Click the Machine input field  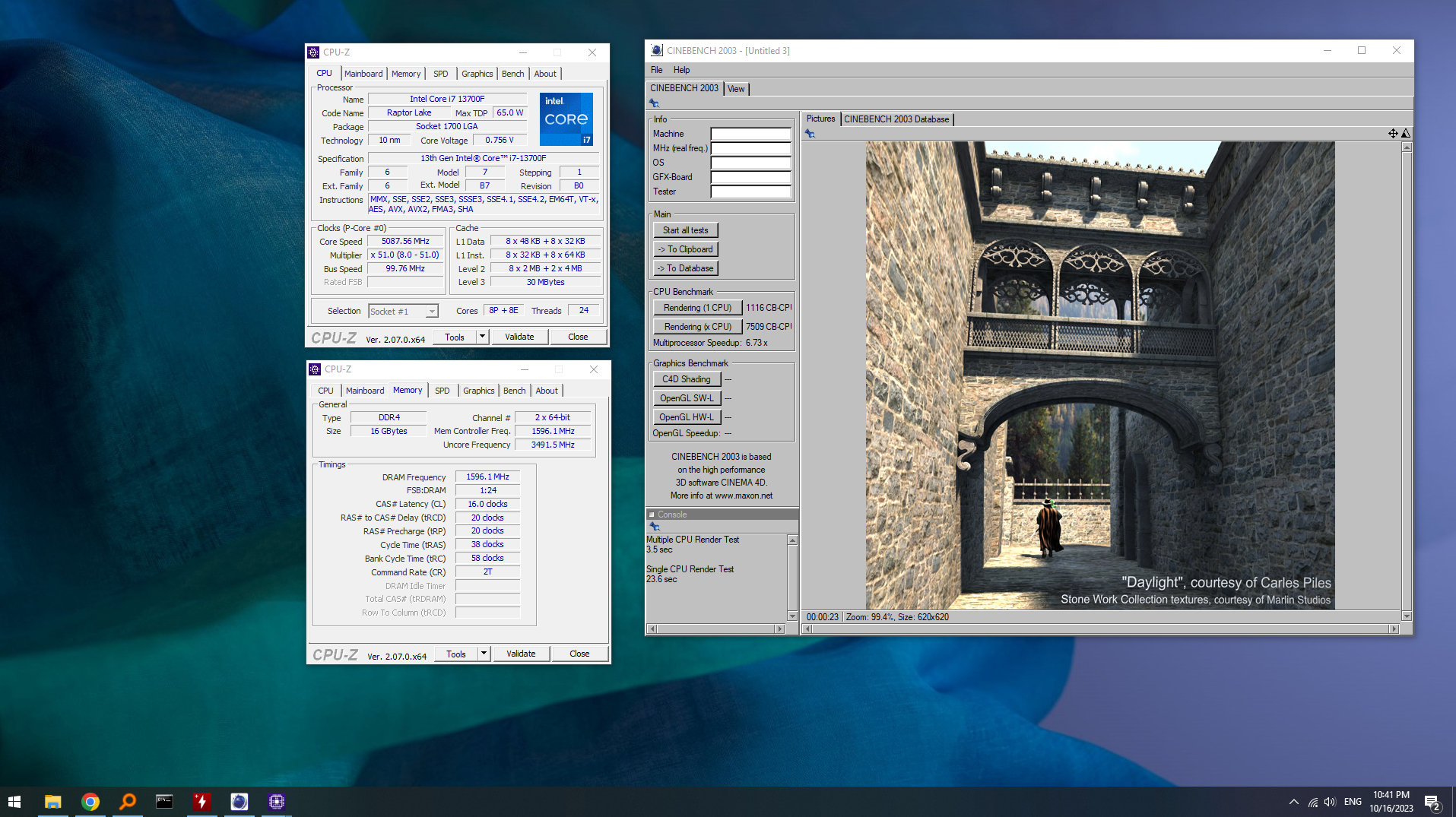(750, 134)
